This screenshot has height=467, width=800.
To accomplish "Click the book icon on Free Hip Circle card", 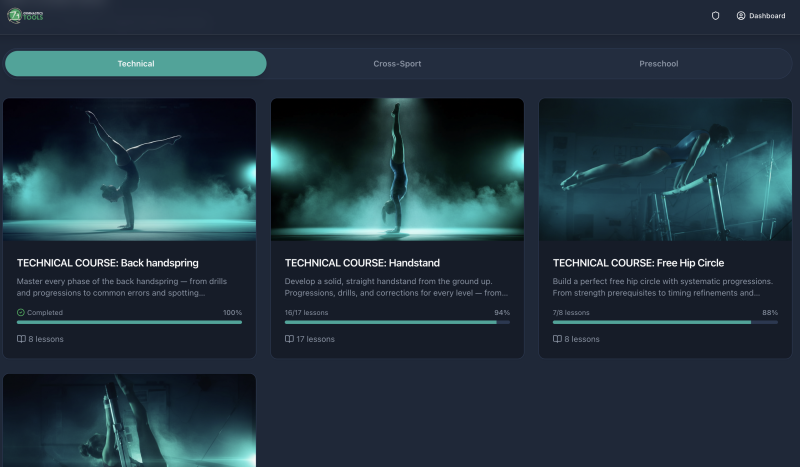I will coord(557,339).
